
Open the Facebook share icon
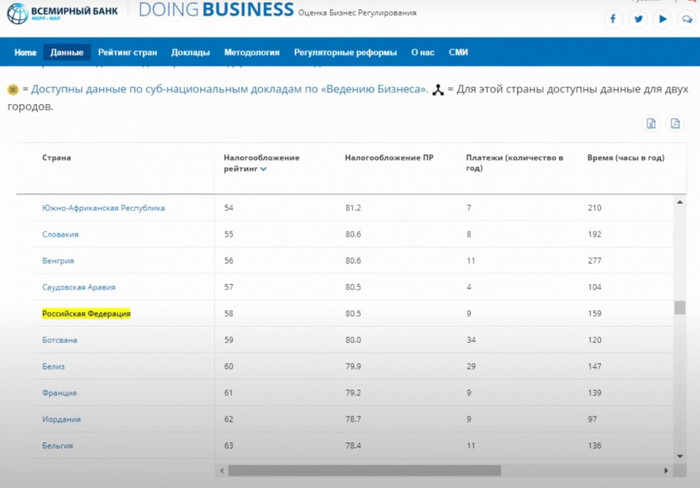click(x=613, y=19)
